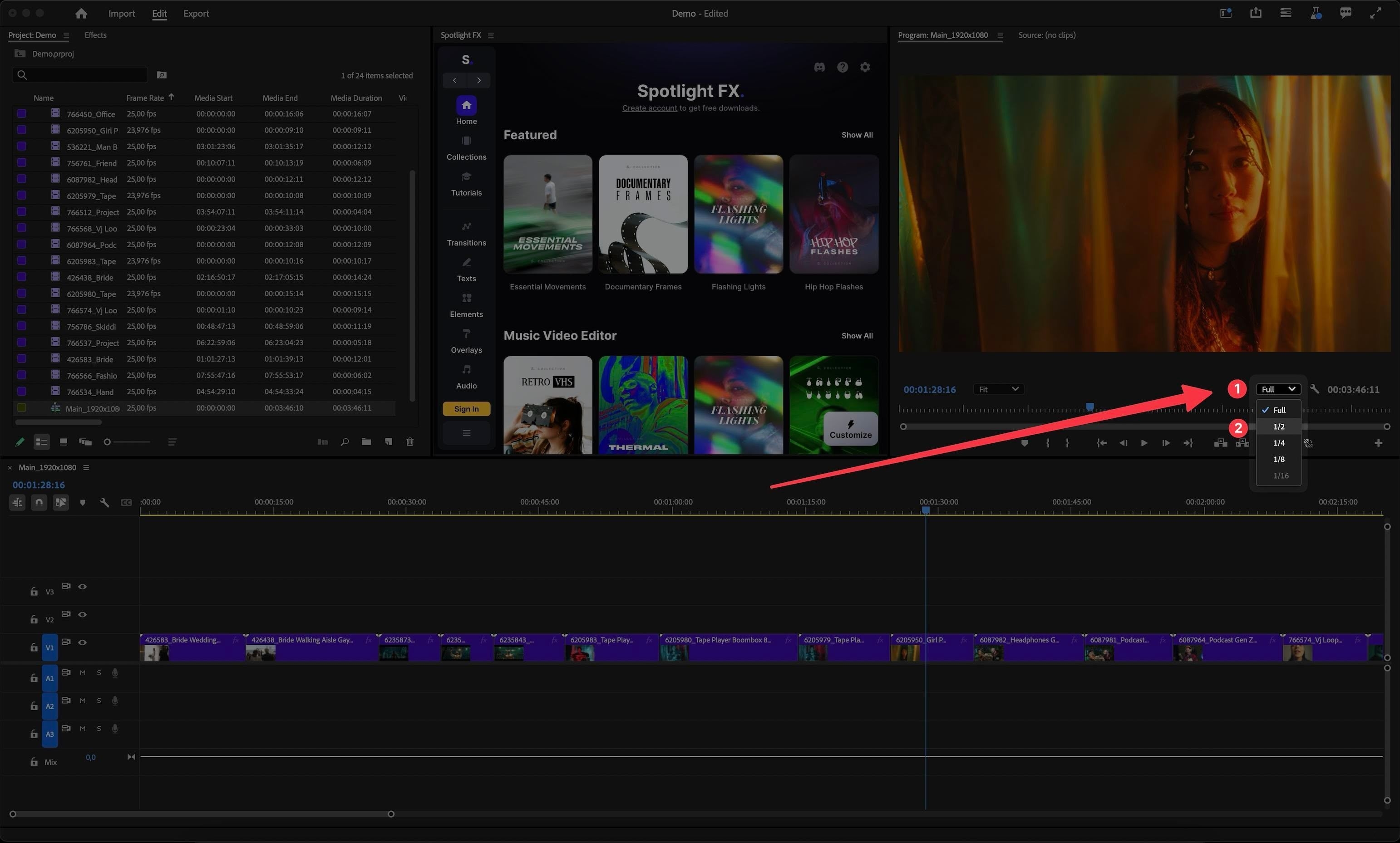The width and height of the screenshot is (1400, 843).
Task: Sort by Frame Rate column header
Action: pos(145,98)
